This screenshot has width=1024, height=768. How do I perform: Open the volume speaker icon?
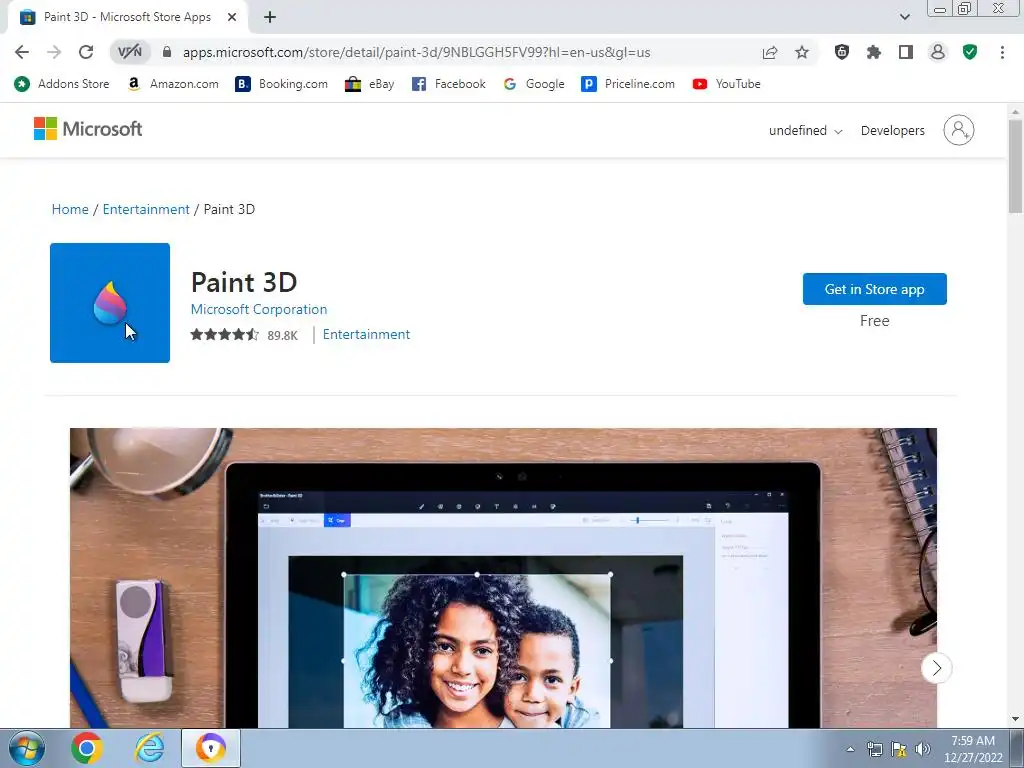(x=922, y=749)
